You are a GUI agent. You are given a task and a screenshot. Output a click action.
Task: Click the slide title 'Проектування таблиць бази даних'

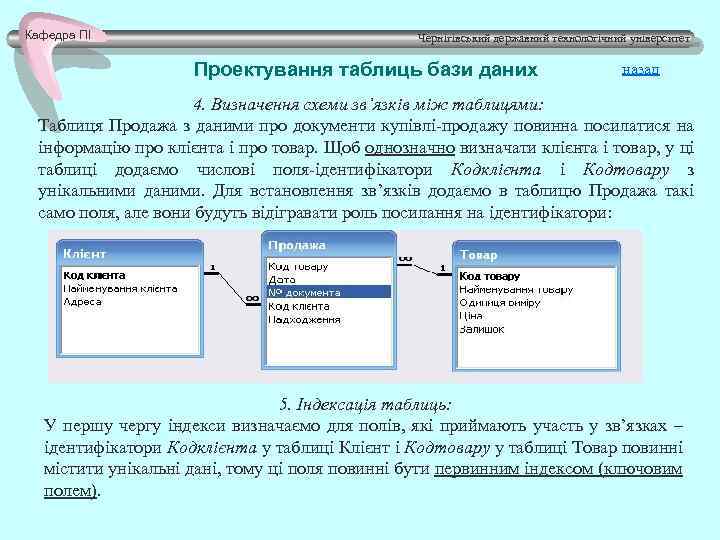(x=366, y=70)
